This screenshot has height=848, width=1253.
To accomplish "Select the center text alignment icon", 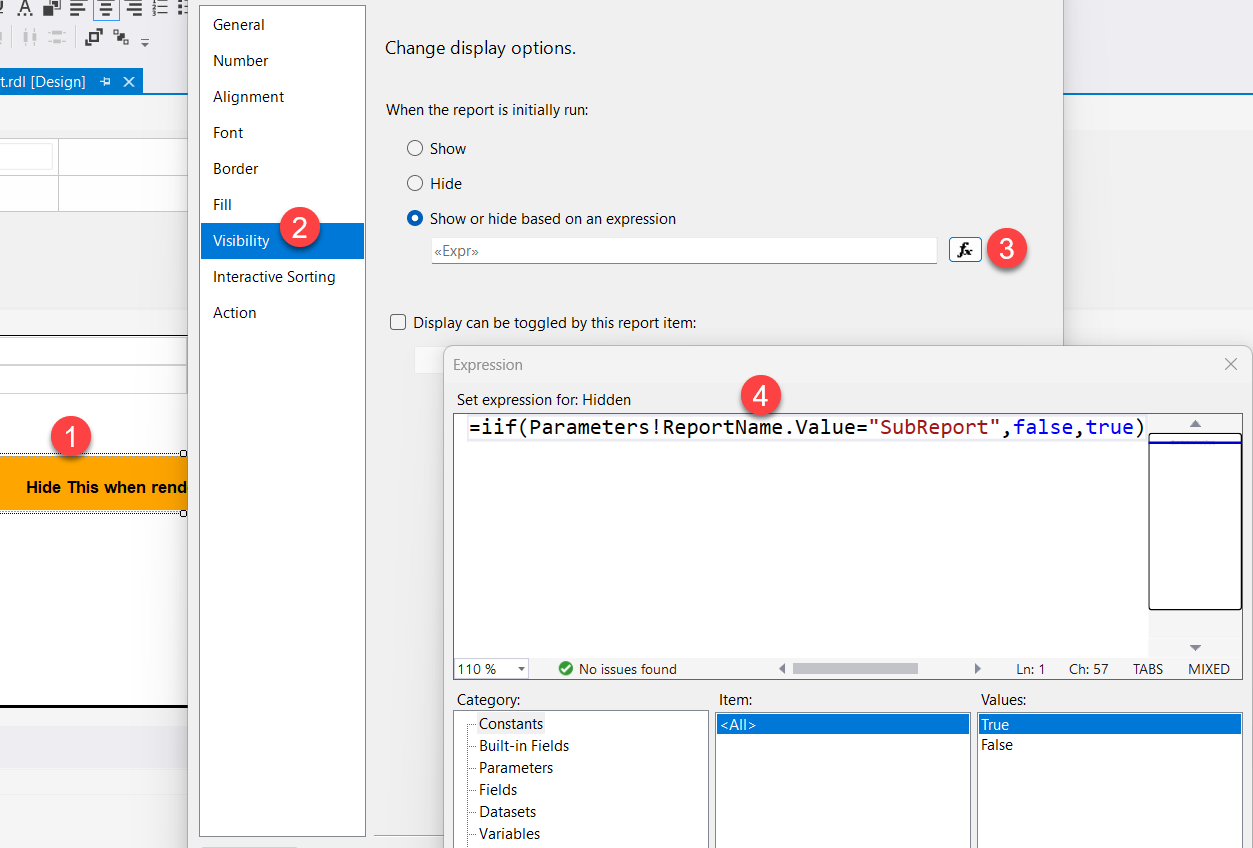I will (x=106, y=9).
